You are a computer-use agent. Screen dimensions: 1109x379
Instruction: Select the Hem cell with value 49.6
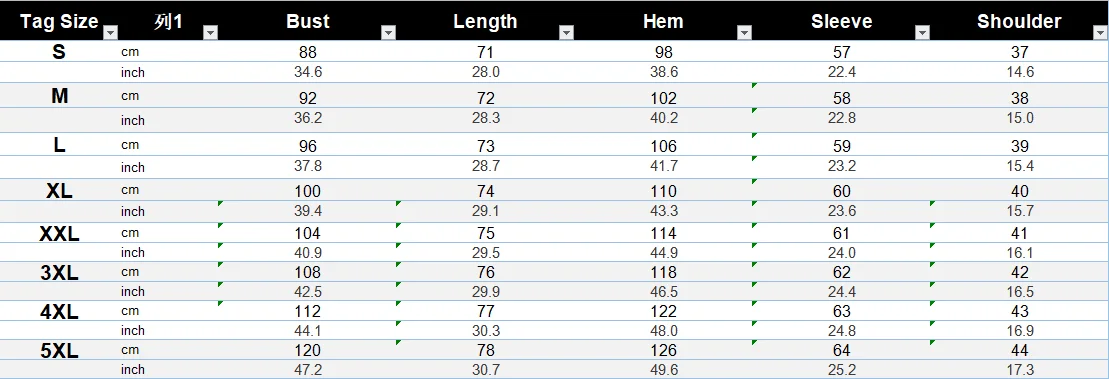coord(663,370)
